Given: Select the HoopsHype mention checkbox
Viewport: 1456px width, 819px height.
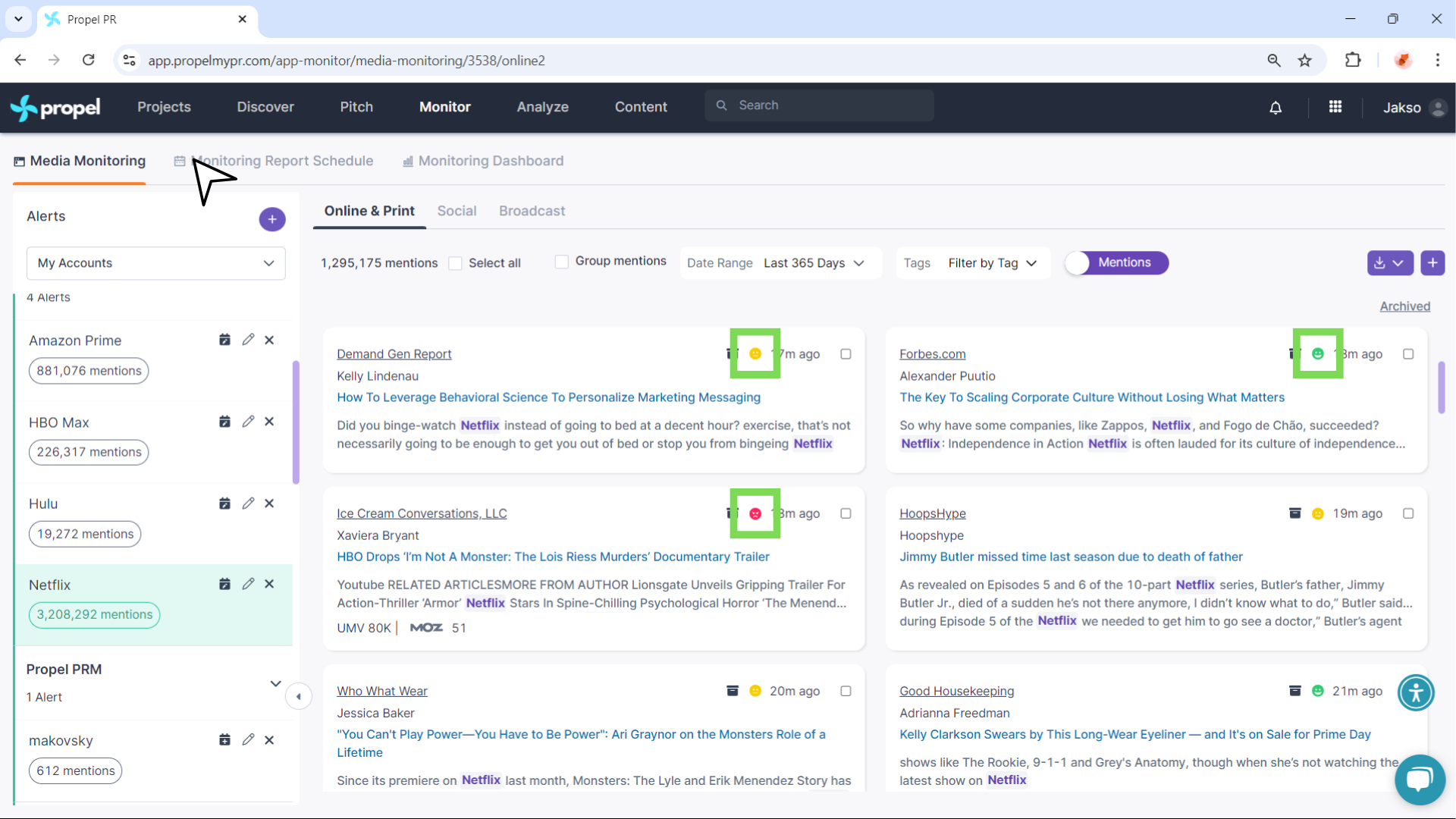Looking at the screenshot, I should tap(1408, 513).
